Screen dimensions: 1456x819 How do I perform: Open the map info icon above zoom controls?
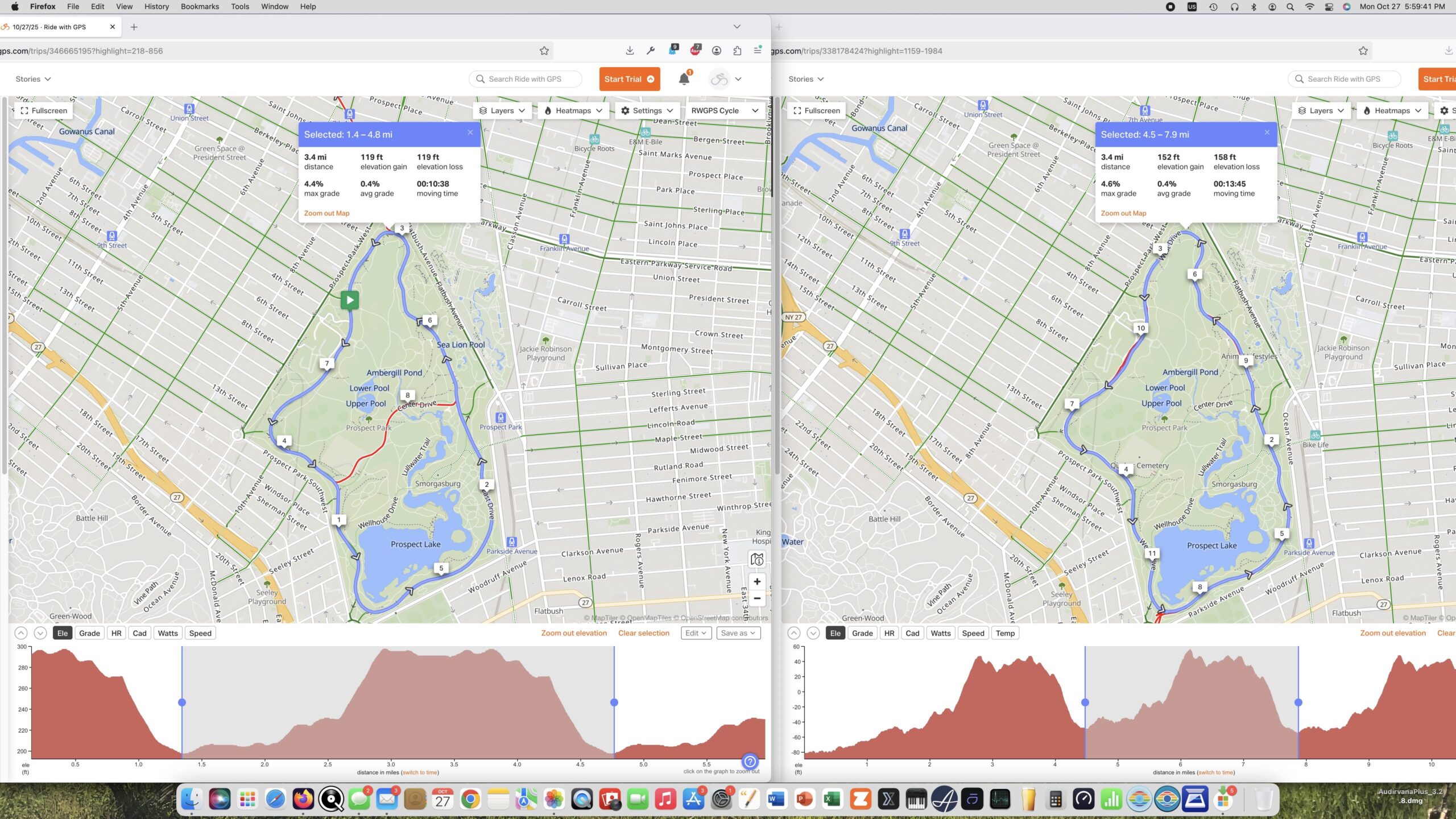coord(757,559)
